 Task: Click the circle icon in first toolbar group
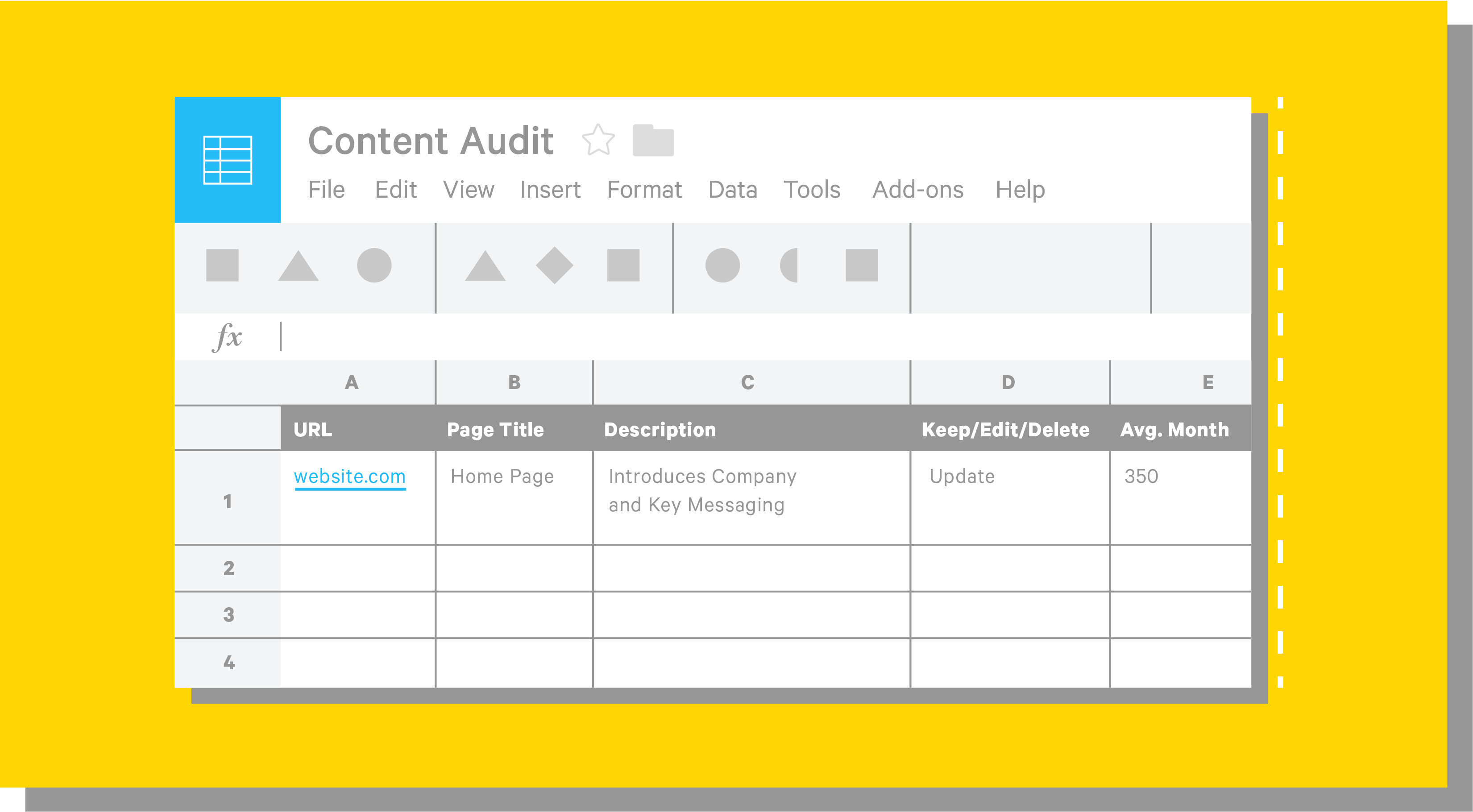pos(374,265)
